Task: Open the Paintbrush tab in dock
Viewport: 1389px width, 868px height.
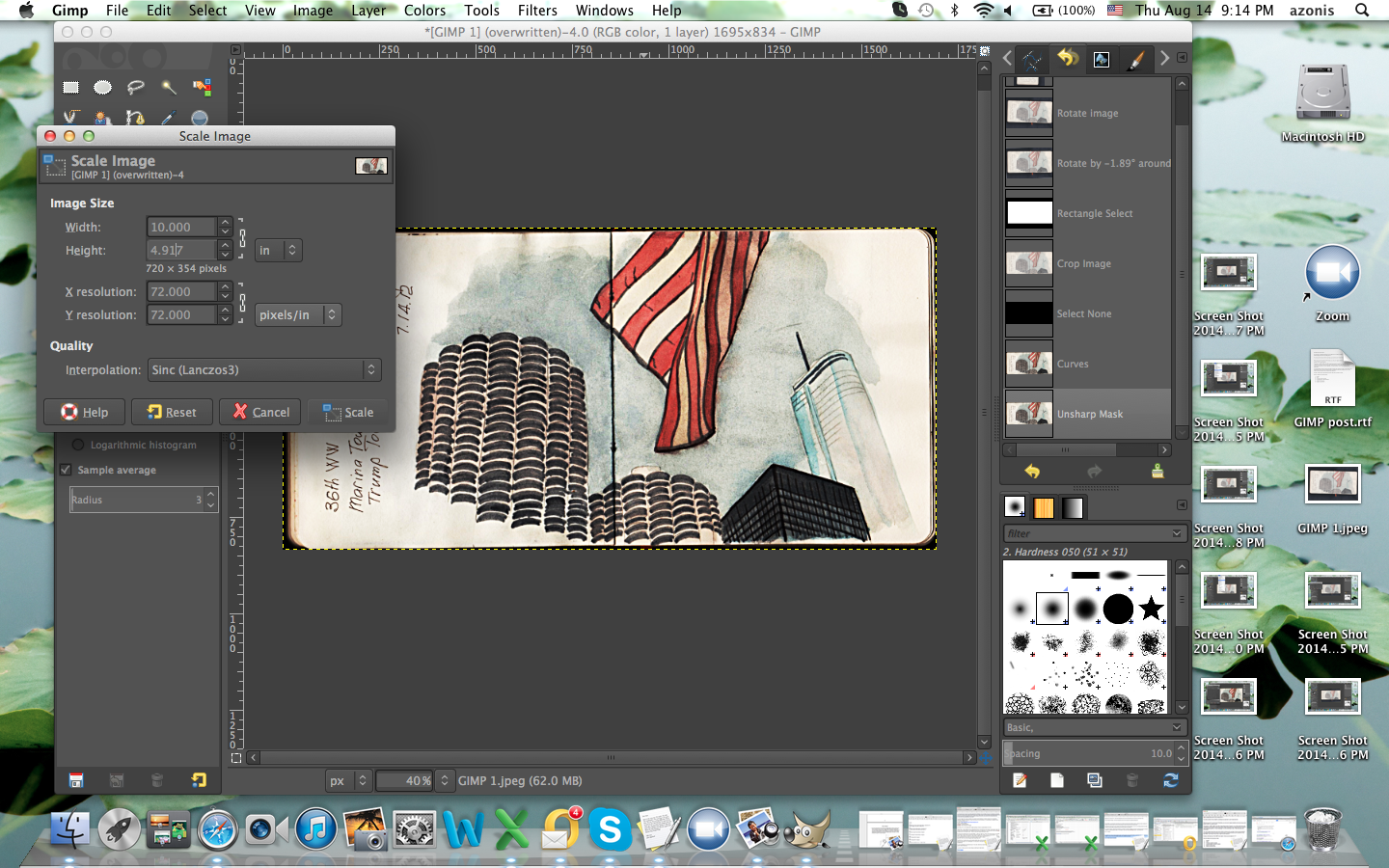Action: (1136, 60)
